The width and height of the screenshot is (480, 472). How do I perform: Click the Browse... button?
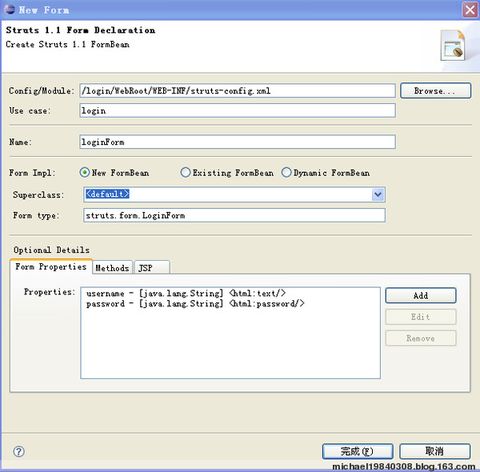pos(436,91)
